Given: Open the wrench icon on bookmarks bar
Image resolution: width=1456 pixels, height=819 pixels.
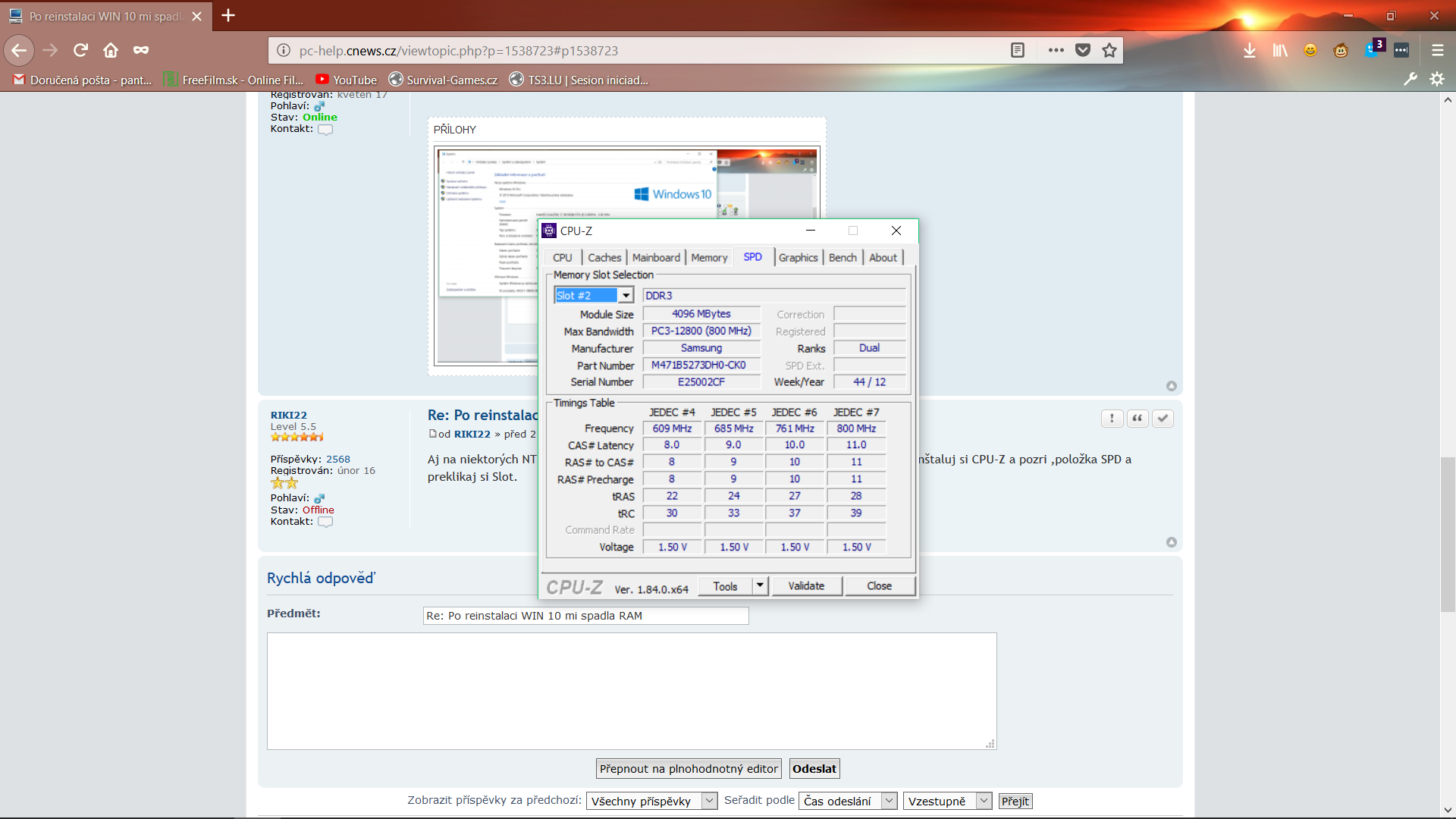Looking at the screenshot, I should [x=1410, y=79].
